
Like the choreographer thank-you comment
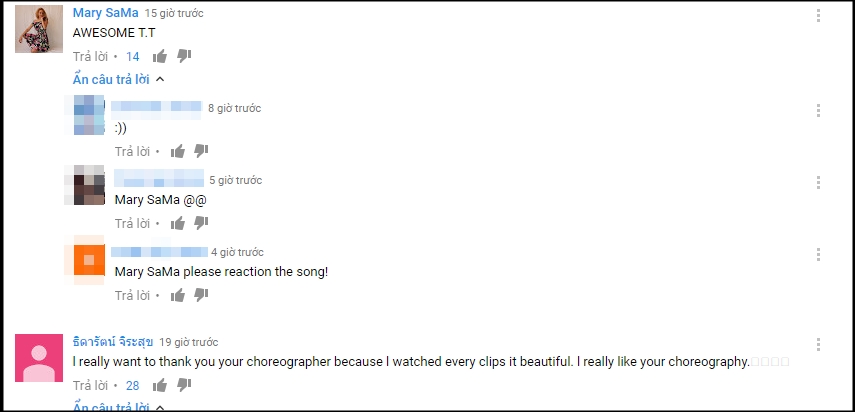(160, 385)
